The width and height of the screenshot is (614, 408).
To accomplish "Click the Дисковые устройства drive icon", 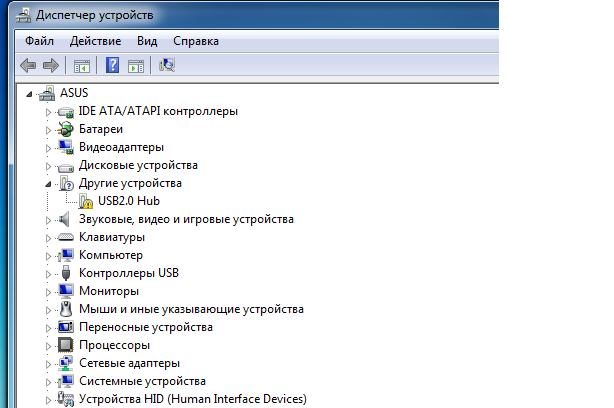I will click(66, 167).
